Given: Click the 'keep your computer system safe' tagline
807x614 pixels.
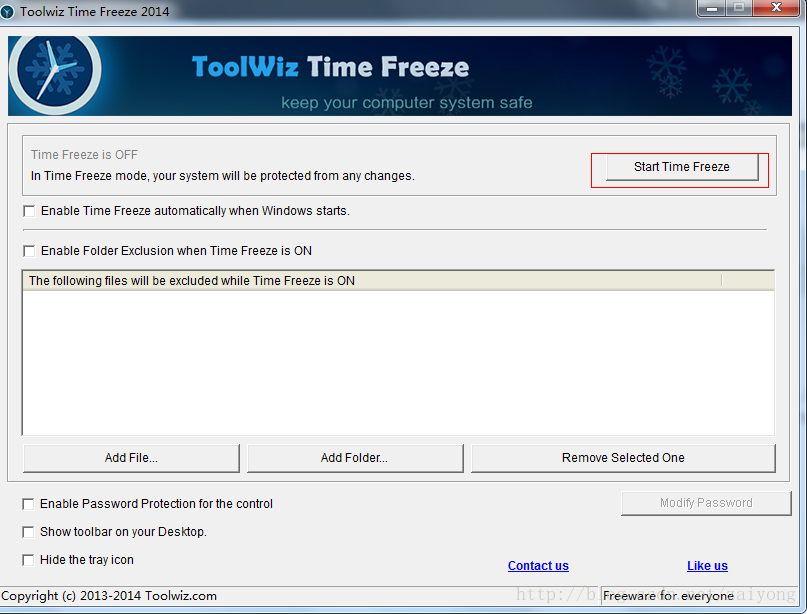Looking at the screenshot, I should 407,103.
